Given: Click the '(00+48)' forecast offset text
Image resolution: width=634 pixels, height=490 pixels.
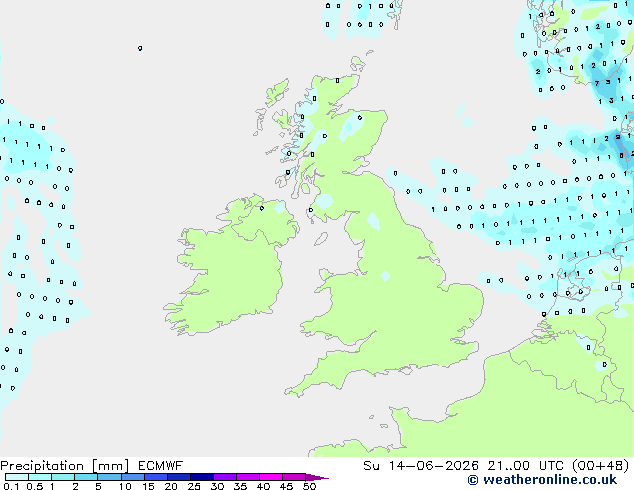Looking at the screenshot, I should (601, 466).
